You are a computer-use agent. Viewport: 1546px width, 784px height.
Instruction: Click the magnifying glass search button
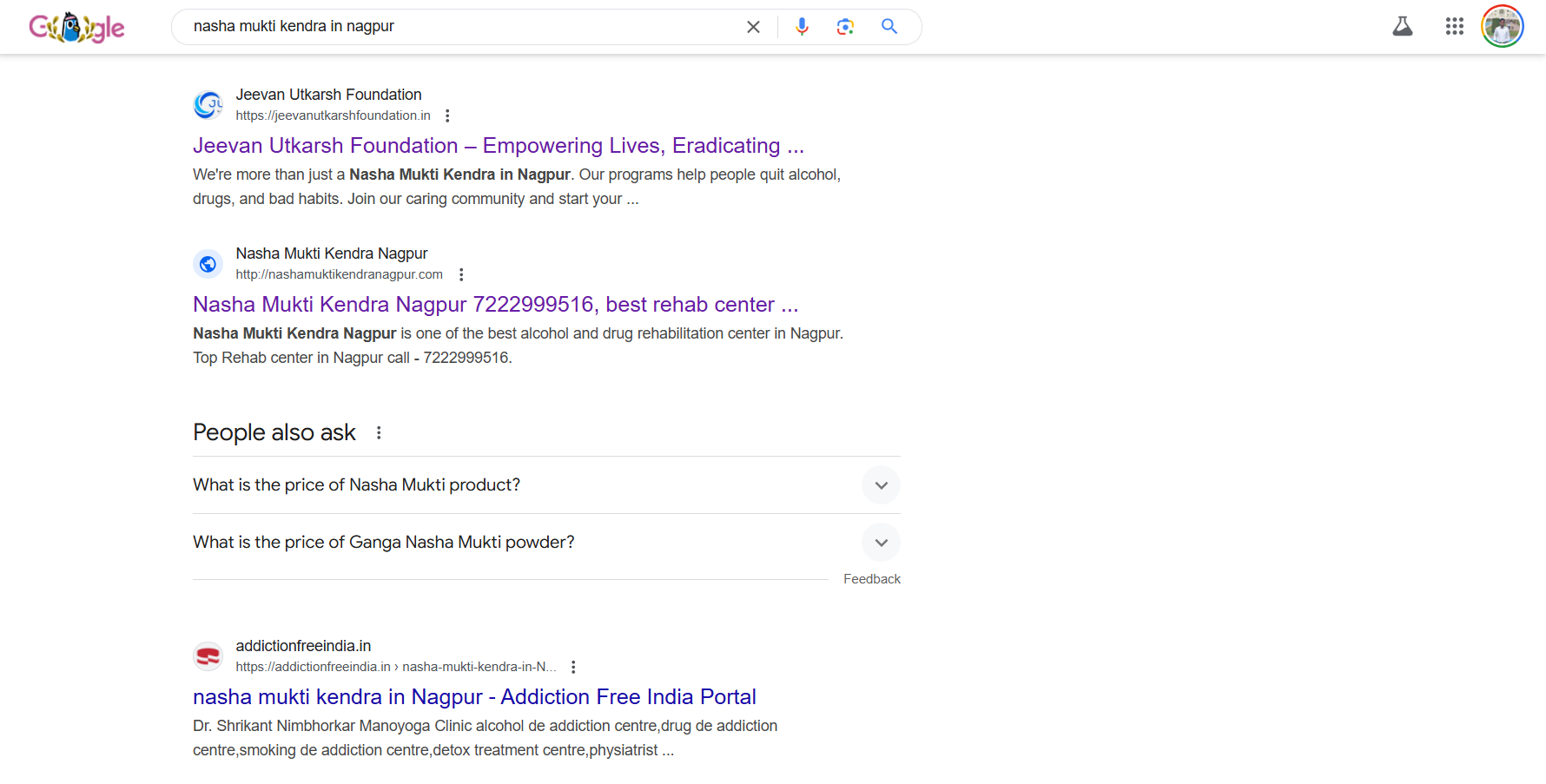(x=889, y=27)
